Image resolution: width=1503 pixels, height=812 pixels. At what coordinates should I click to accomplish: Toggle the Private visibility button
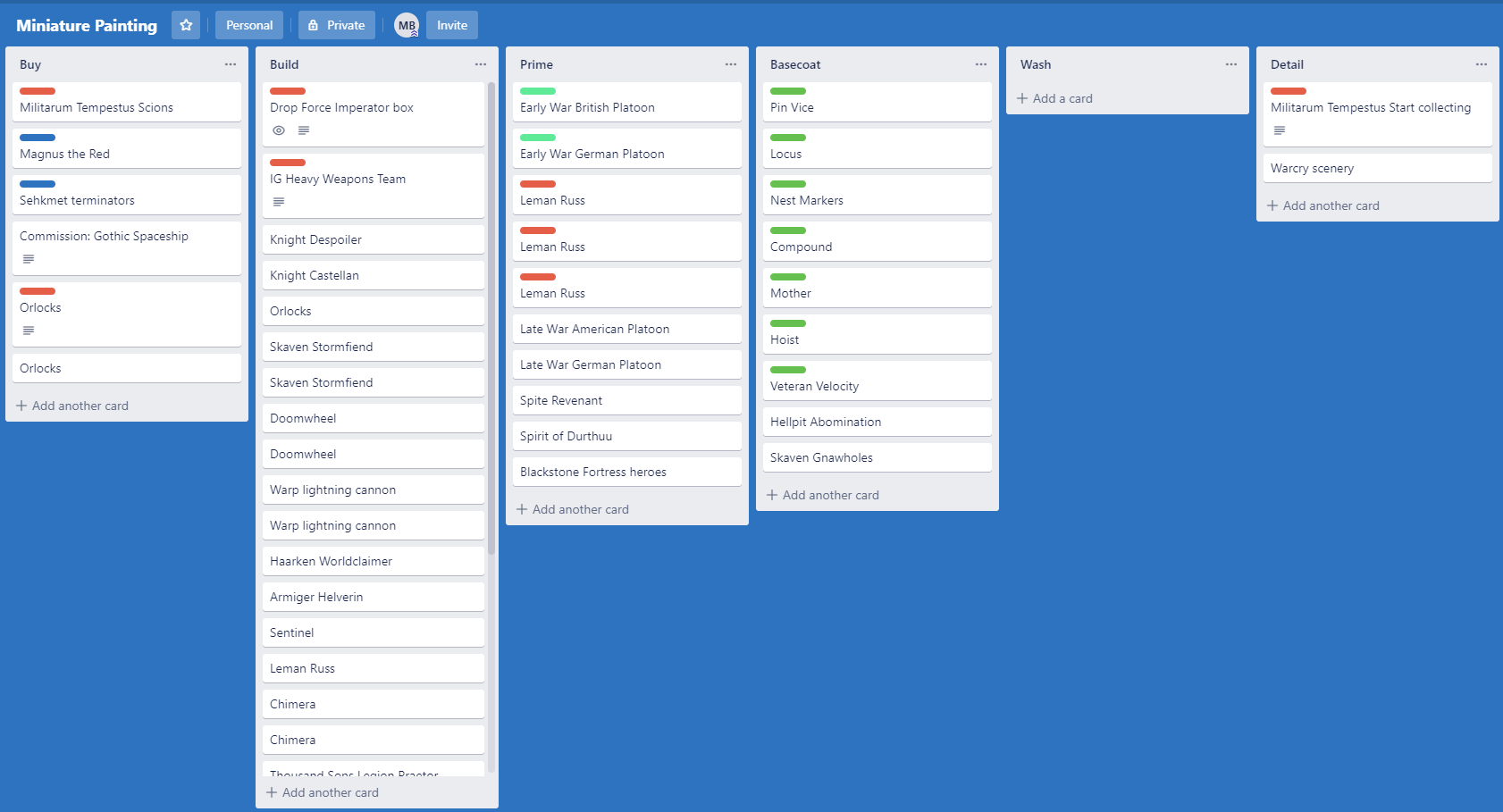click(x=337, y=25)
